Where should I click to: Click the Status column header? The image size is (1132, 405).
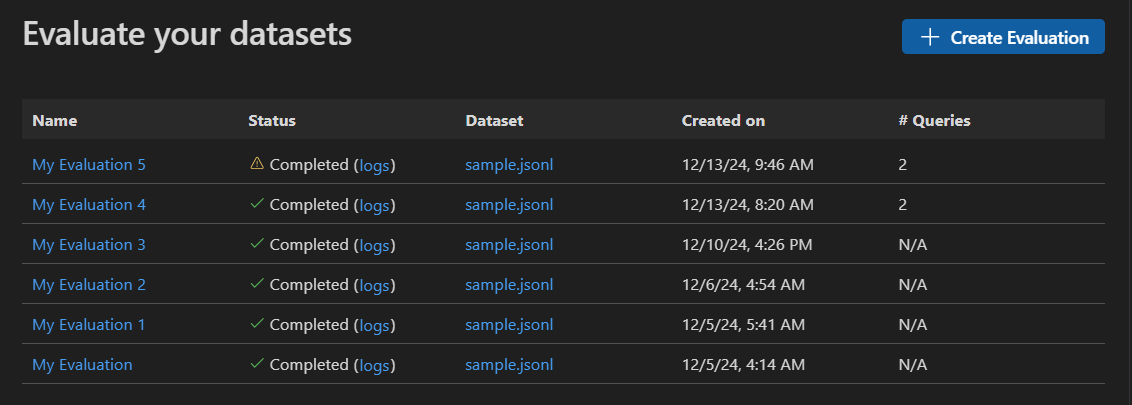pyautogui.click(x=272, y=121)
